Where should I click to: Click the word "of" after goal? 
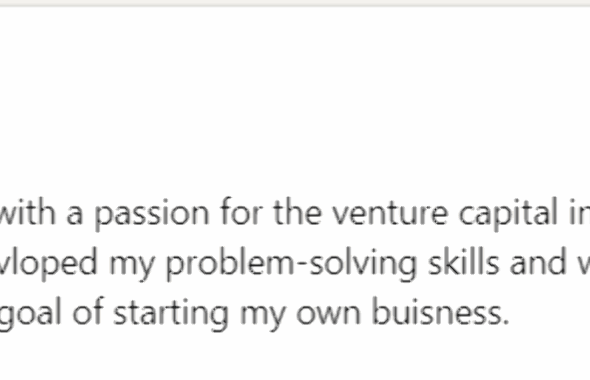pyautogui.click(x=87, y=312)
